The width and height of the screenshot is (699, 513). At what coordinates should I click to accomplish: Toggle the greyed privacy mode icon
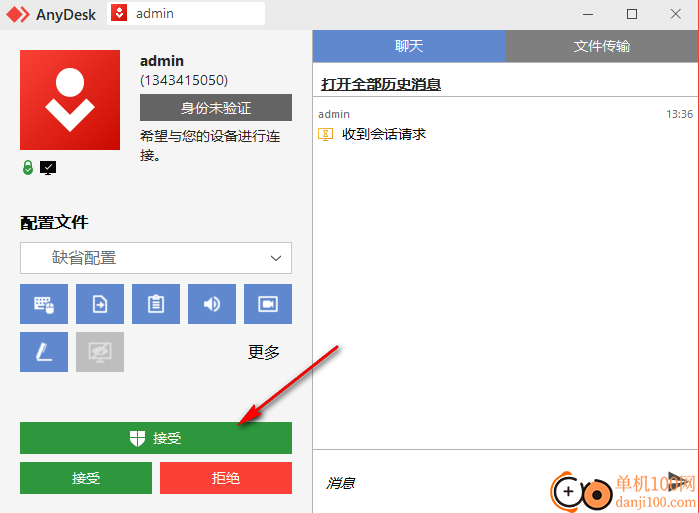coord(100,352)
